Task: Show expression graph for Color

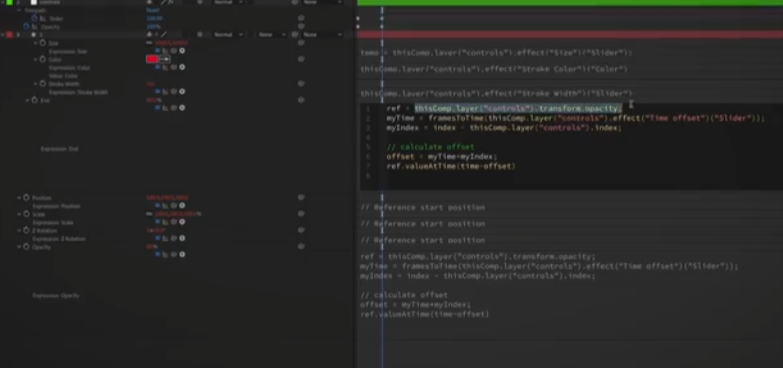Action: tap(165, 67)
